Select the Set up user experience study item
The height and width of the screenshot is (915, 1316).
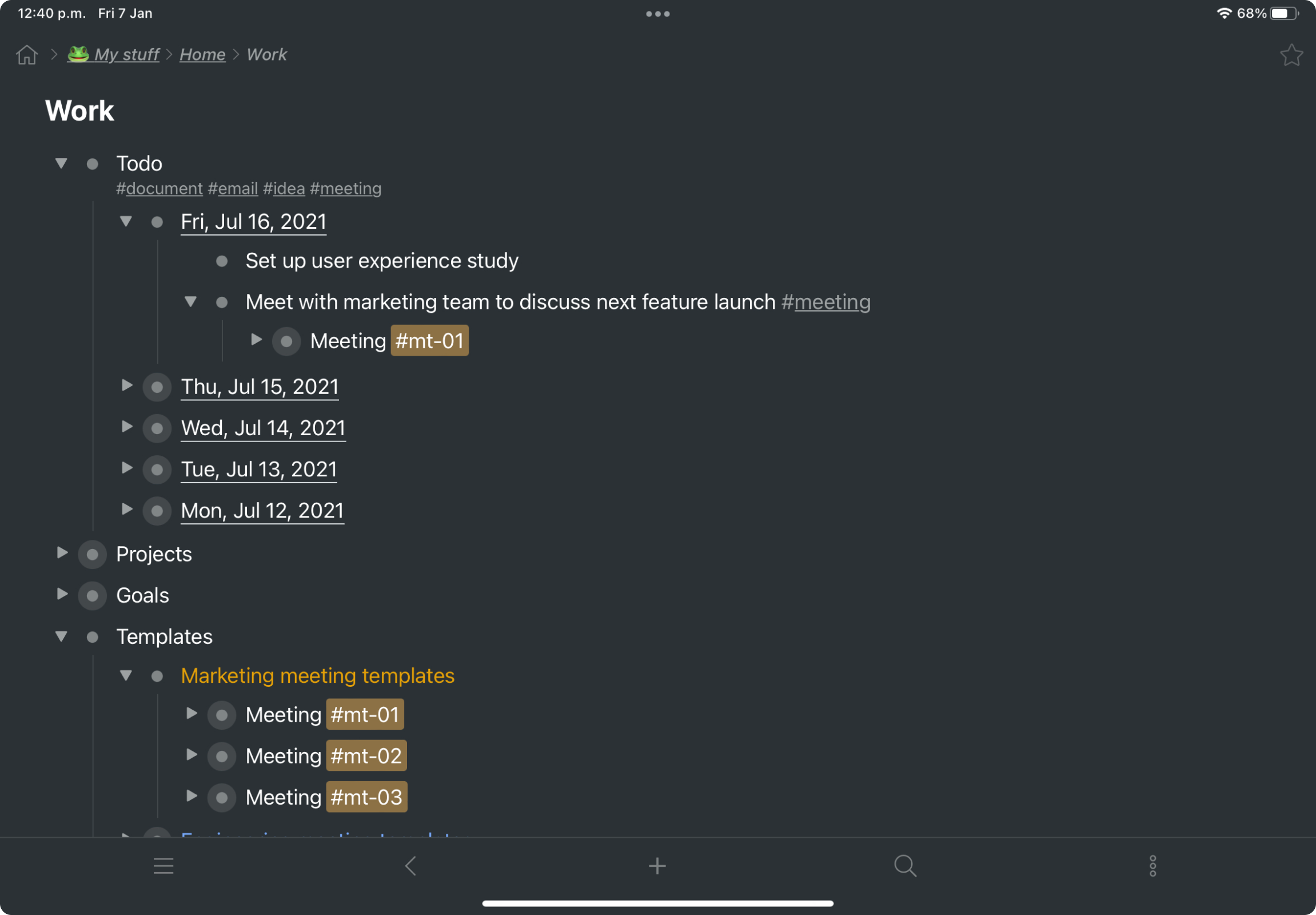[x=382, y=261]
